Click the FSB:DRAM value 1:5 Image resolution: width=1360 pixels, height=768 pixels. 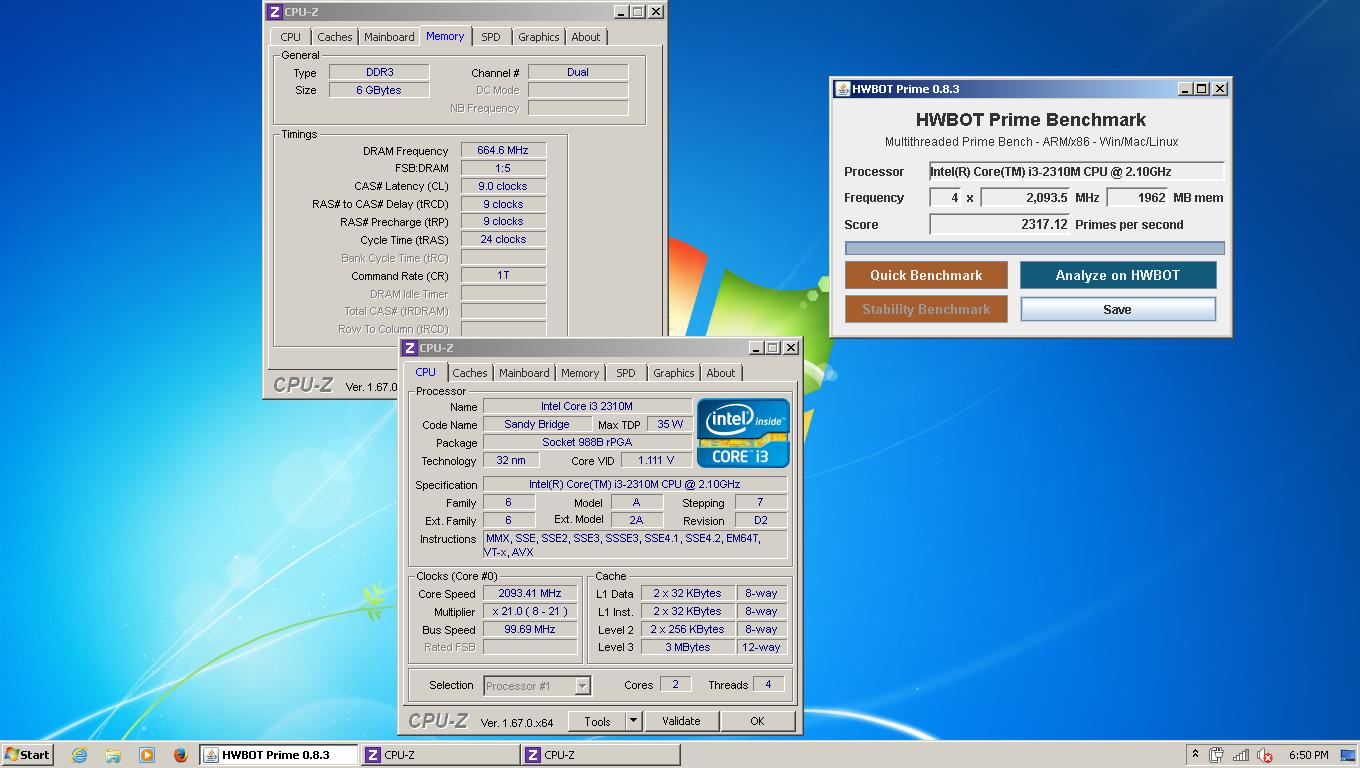coord(503,168)
